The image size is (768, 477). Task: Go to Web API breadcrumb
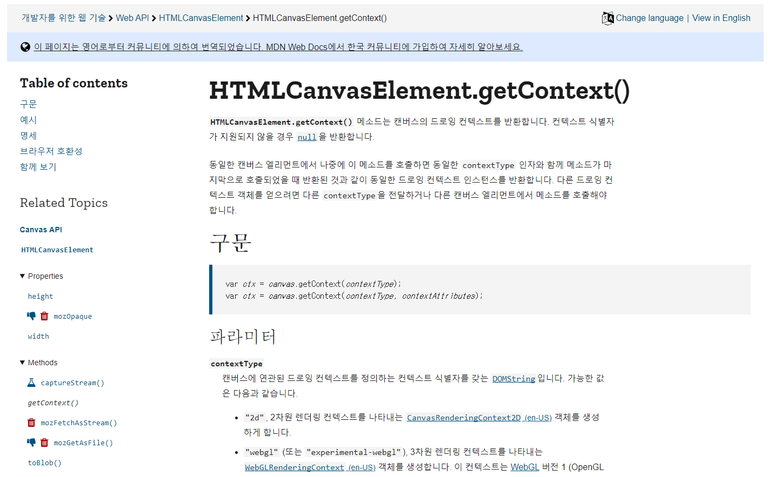point(132,18)
